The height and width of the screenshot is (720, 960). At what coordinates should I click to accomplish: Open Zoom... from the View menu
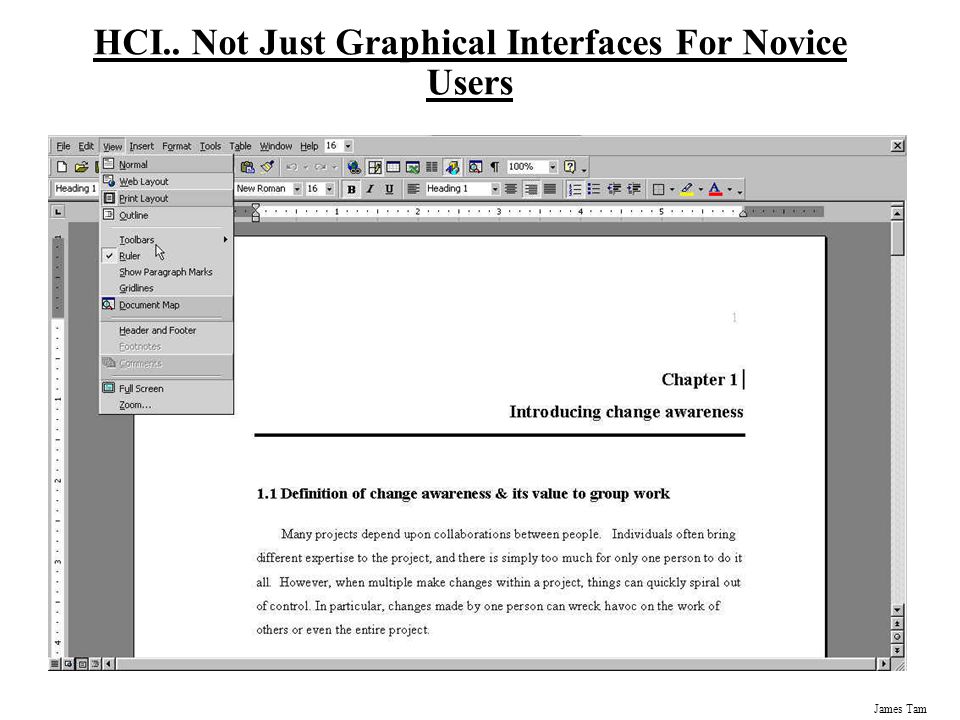166,405
